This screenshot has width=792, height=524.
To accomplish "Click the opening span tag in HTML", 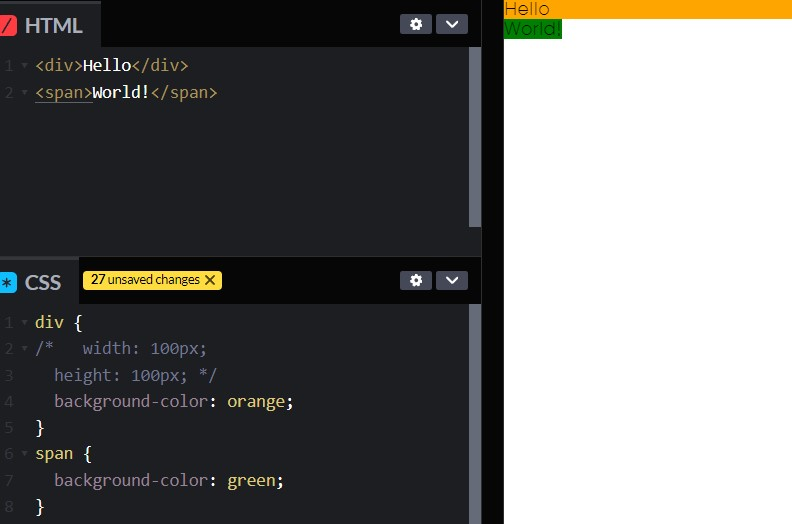I will tap(64, 93).
